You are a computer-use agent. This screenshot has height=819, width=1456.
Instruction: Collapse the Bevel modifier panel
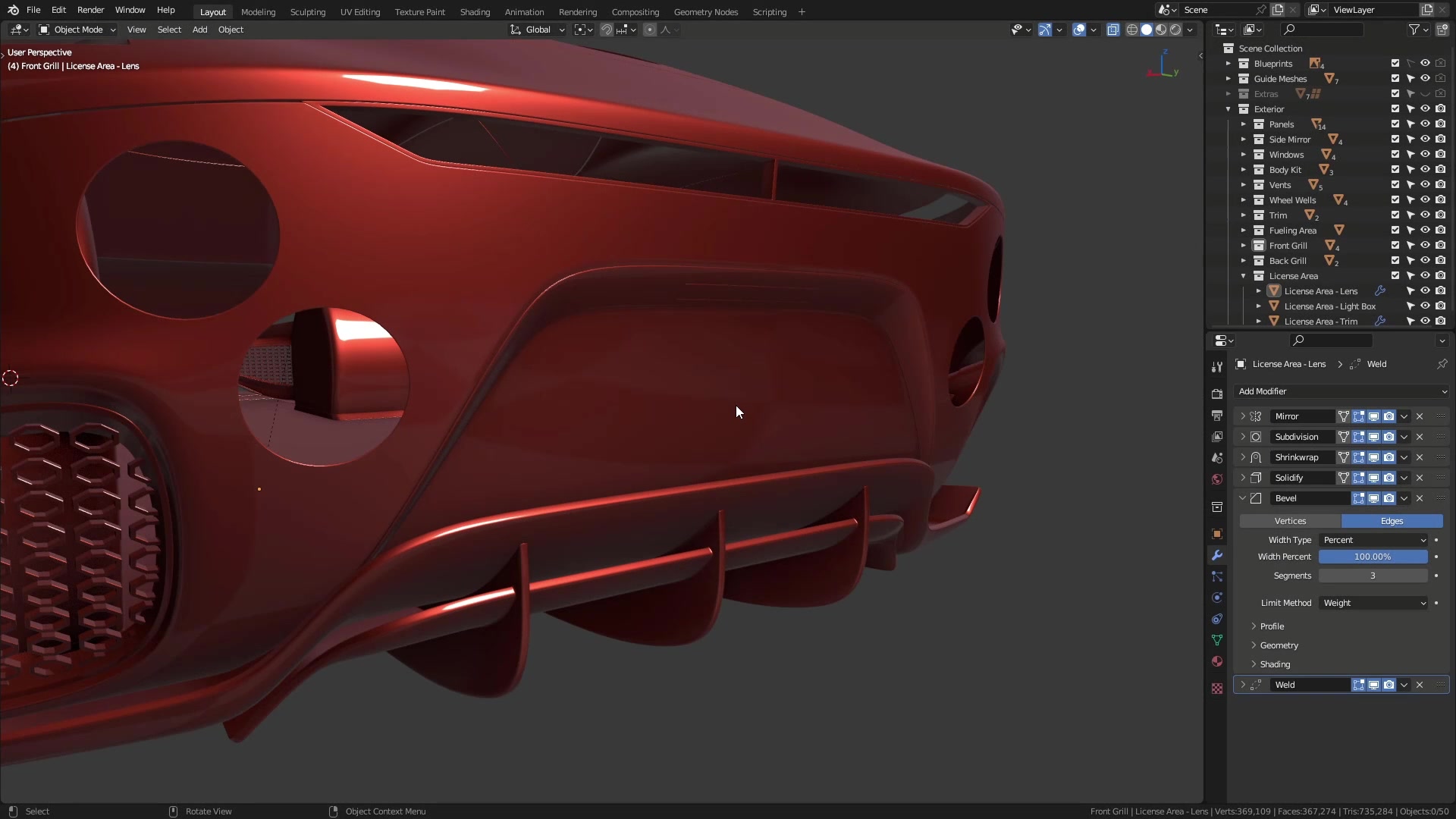(x=1242, y=498)
